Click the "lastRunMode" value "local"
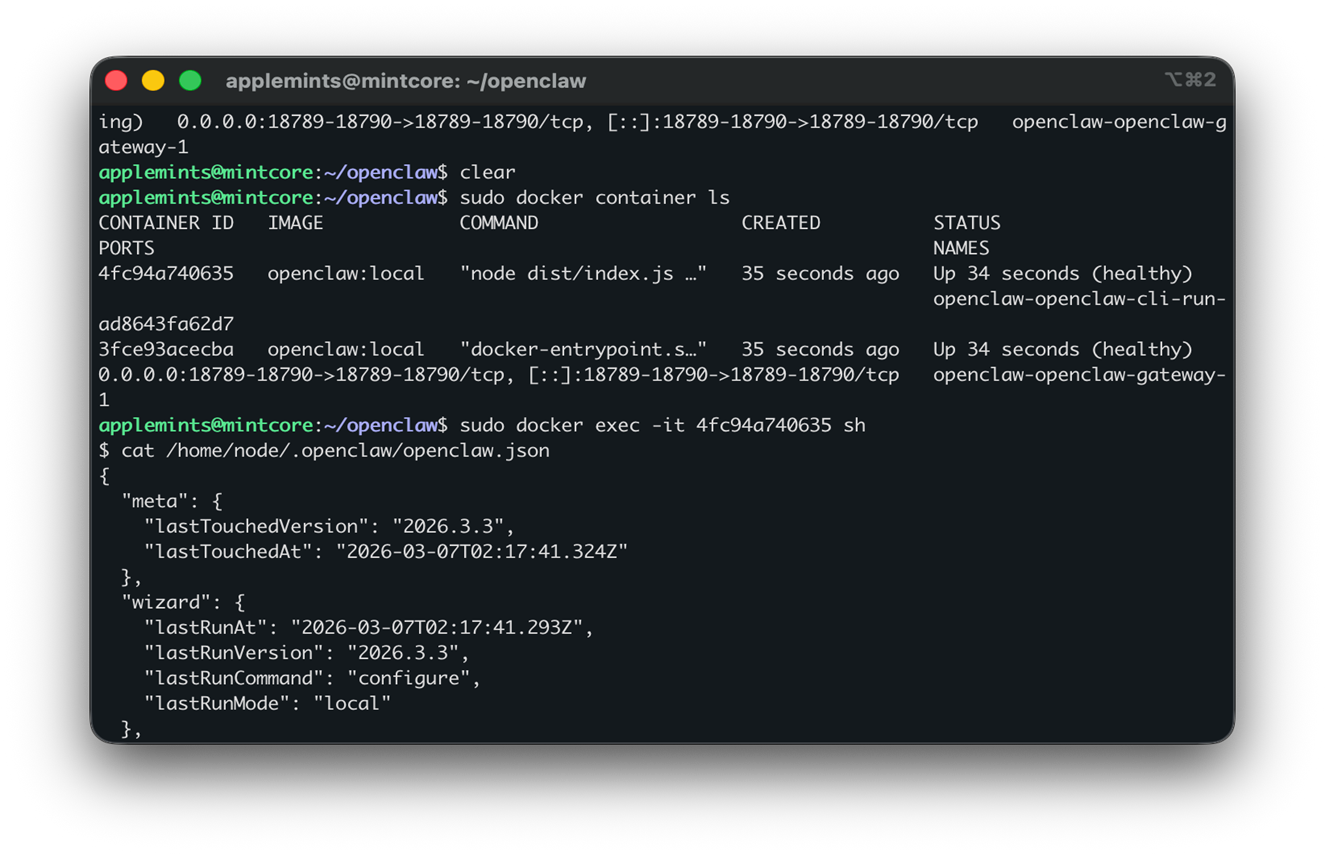Image resolution: width=1325 pixels, height=854 pixels. click(352, 704)
